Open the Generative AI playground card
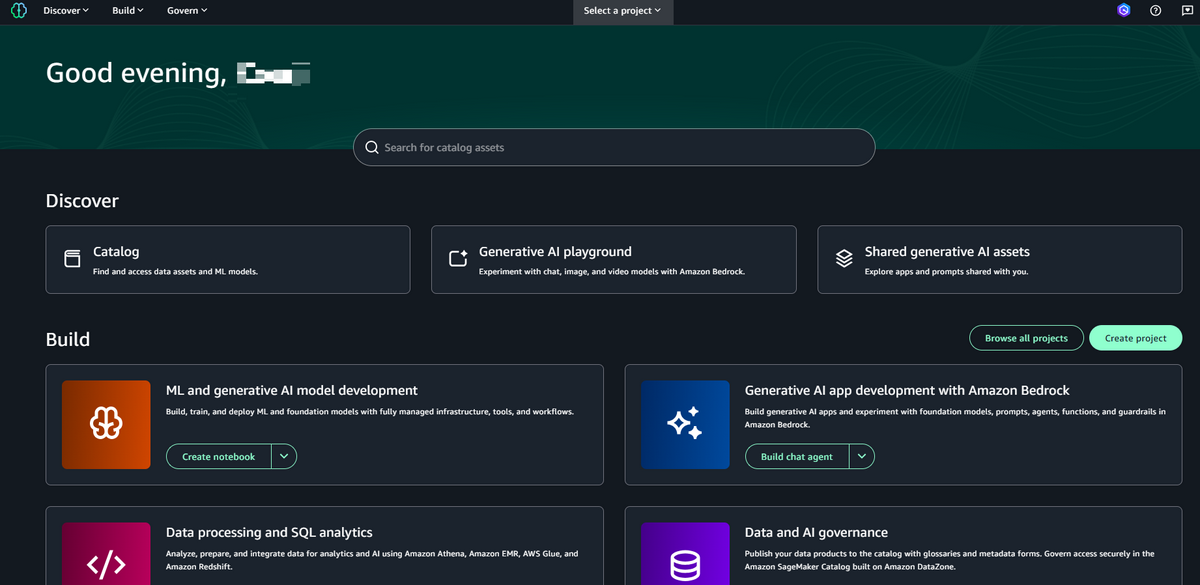Image resolution: width=1200 pixels, height=585 pixels. pos(614,259)
